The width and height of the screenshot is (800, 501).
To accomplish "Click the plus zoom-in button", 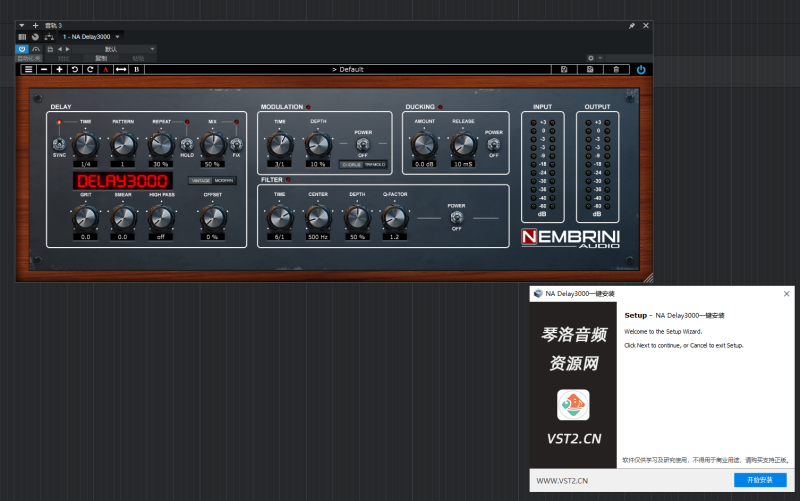I will pyautogui.click(x=59, y=69).
